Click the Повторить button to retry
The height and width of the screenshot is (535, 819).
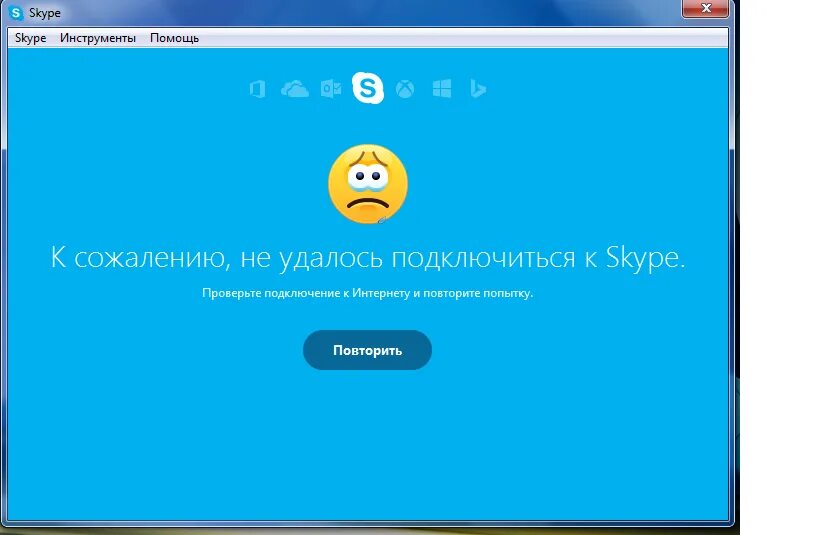pos(367,350)
